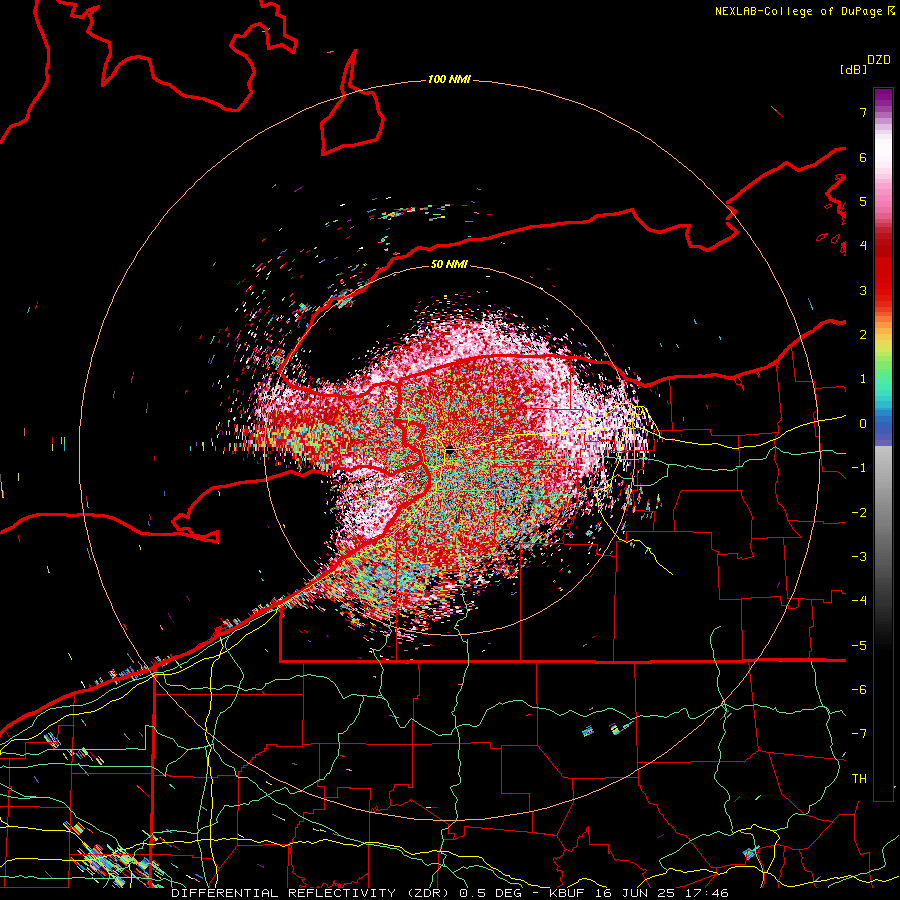Image resolution: width=900 pixels, height=900 pixels.
Task: Click the -6 value on the color scale
Action: pos(859,690)
